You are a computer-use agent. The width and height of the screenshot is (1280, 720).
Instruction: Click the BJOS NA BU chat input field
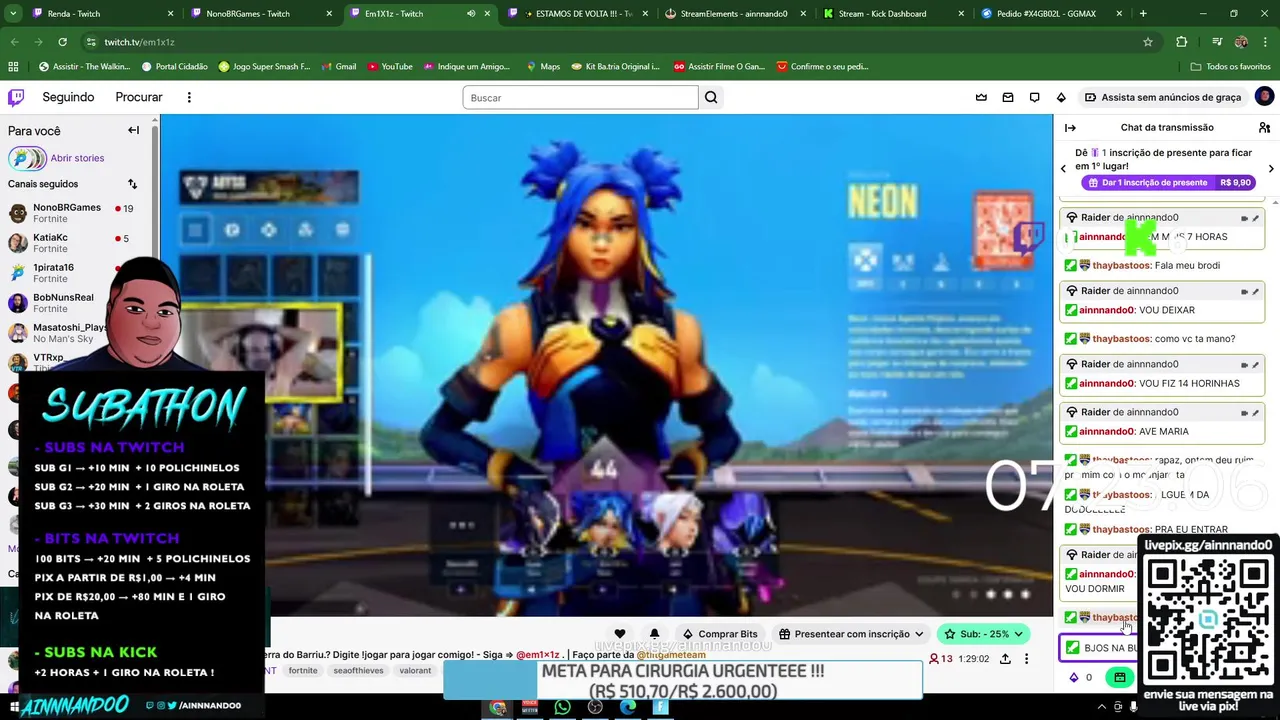click(1100, 648)
